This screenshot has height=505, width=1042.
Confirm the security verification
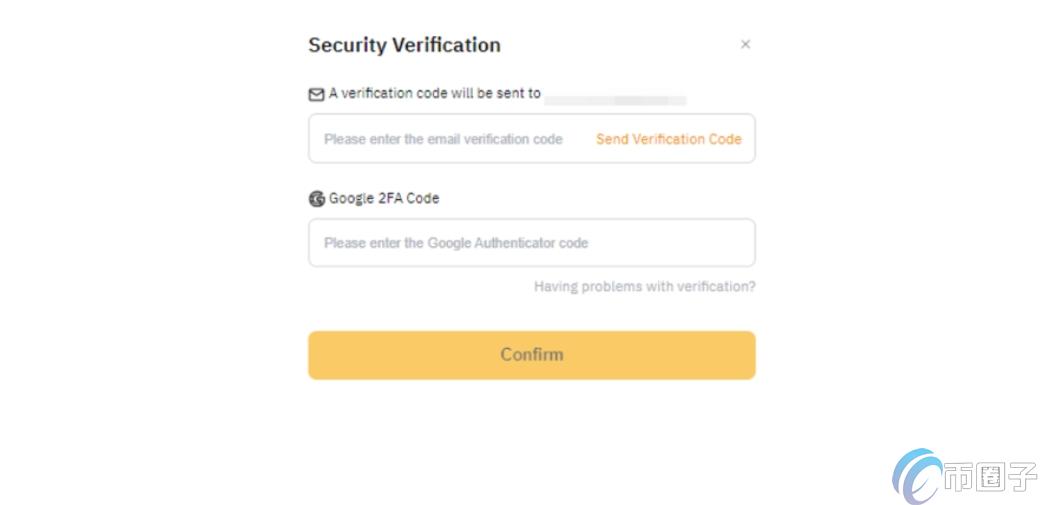(532, 355)
